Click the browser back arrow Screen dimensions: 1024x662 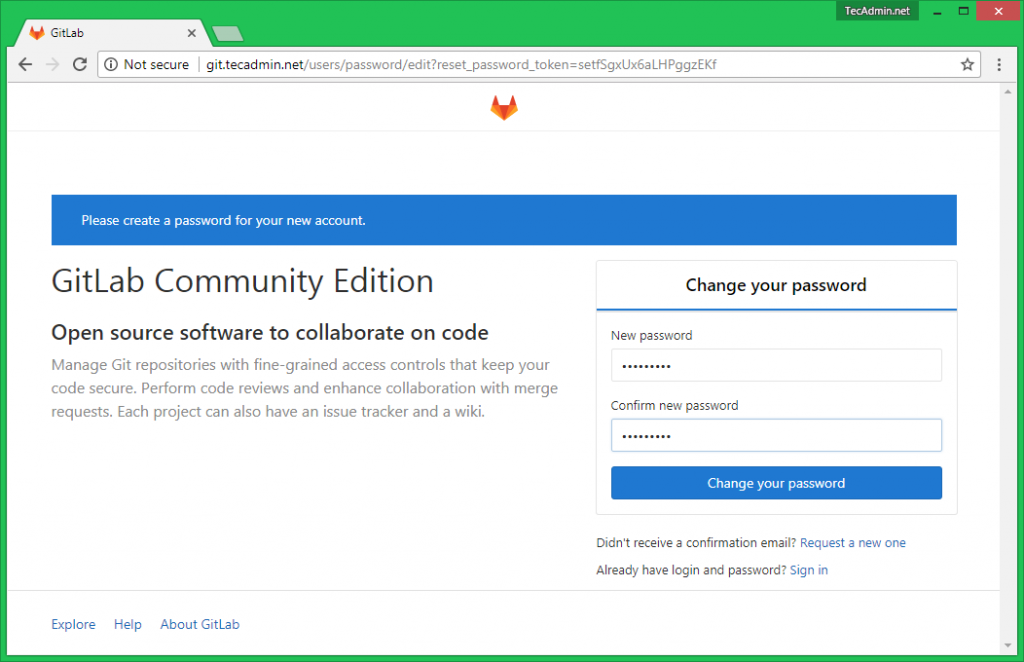pyautogui.click(x=26, y=64)
